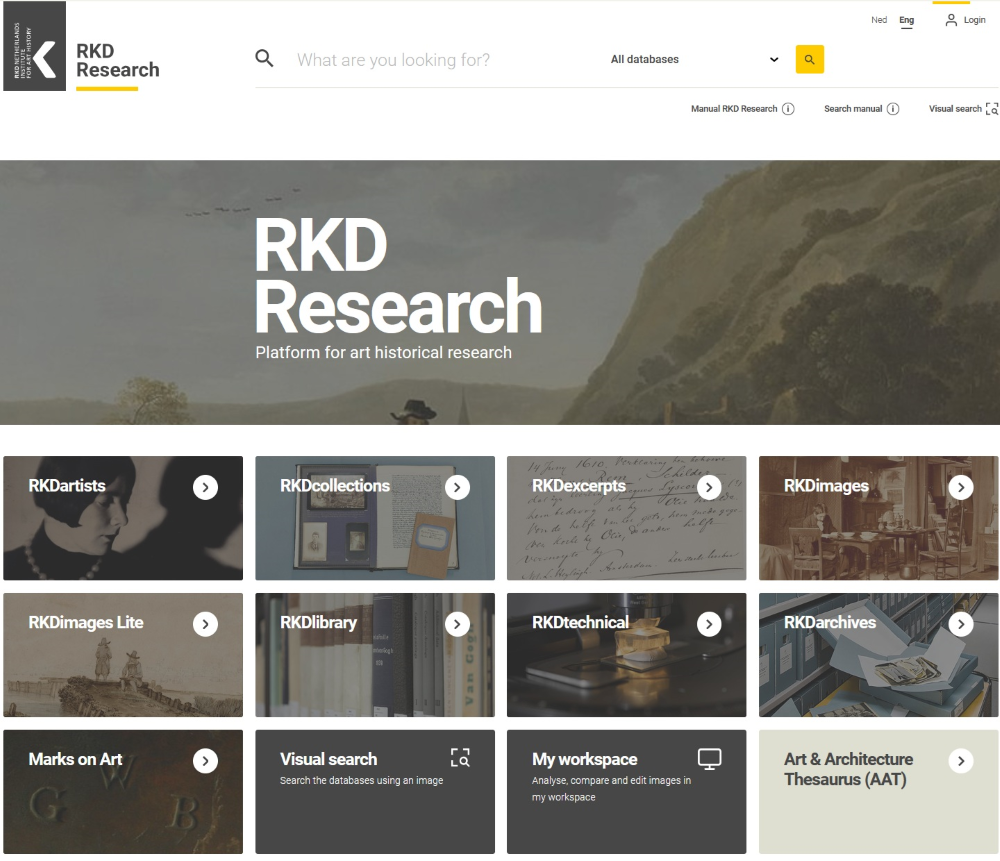
Task: Click the Visual search link in header
Action: [955, 109]
